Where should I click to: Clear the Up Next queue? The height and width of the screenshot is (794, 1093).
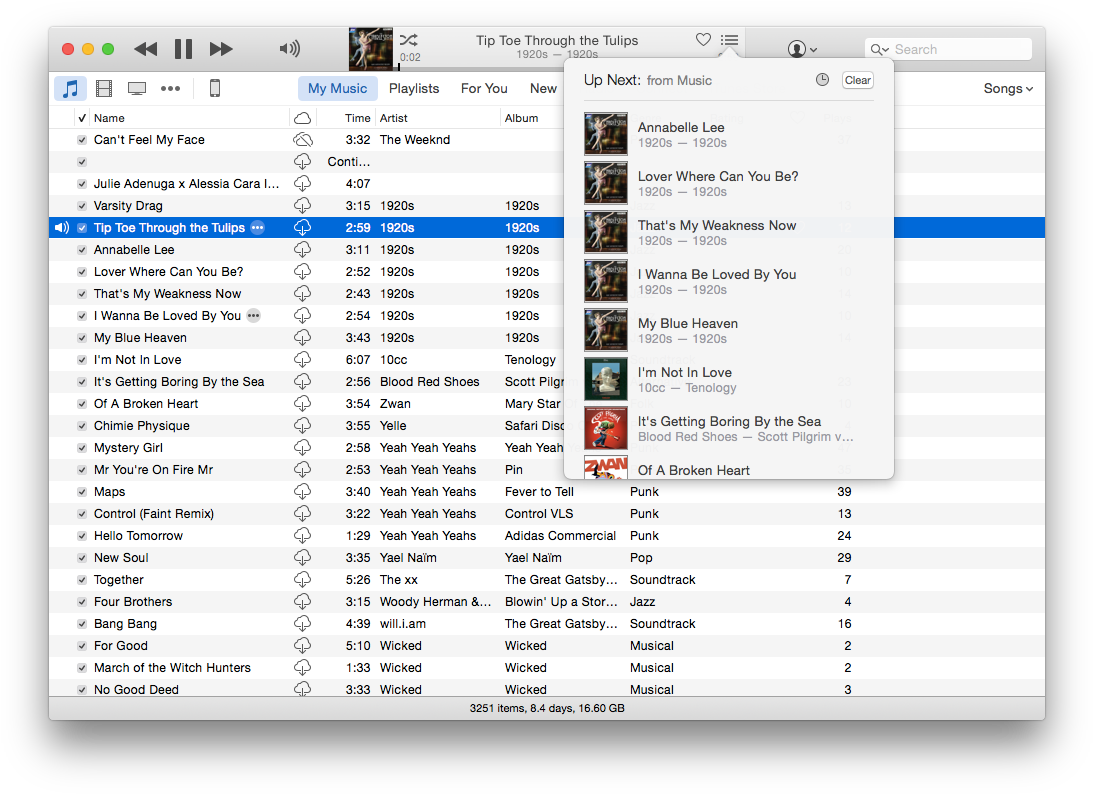(x=857, y=80)
